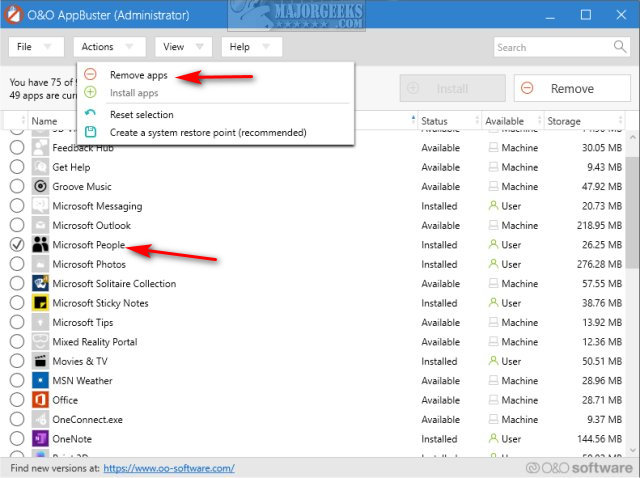640x478 pixels.
Task: Click the 144.56 MB storage value
Action: 599,439
